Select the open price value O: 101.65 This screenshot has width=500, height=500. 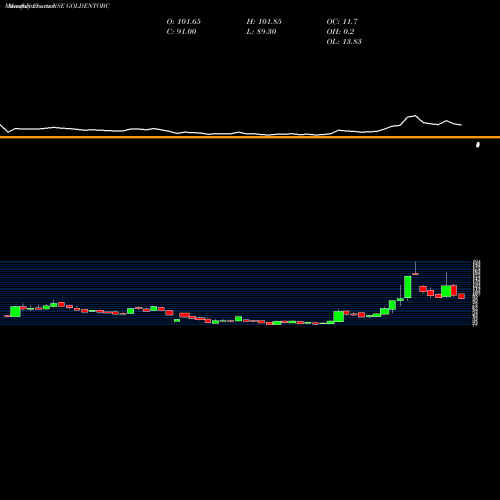point(184,22)
